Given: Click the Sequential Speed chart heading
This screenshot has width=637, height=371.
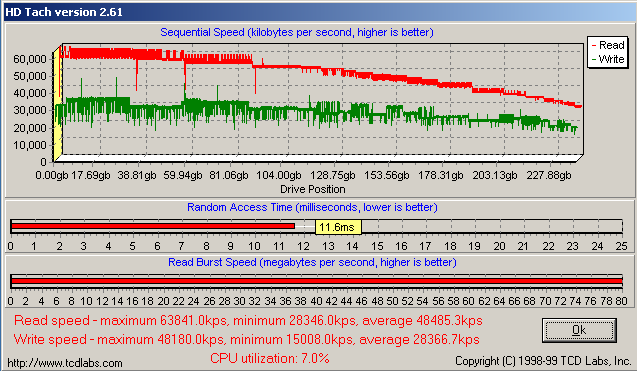Looking at the screenshot, I should (x=297, y=33).
